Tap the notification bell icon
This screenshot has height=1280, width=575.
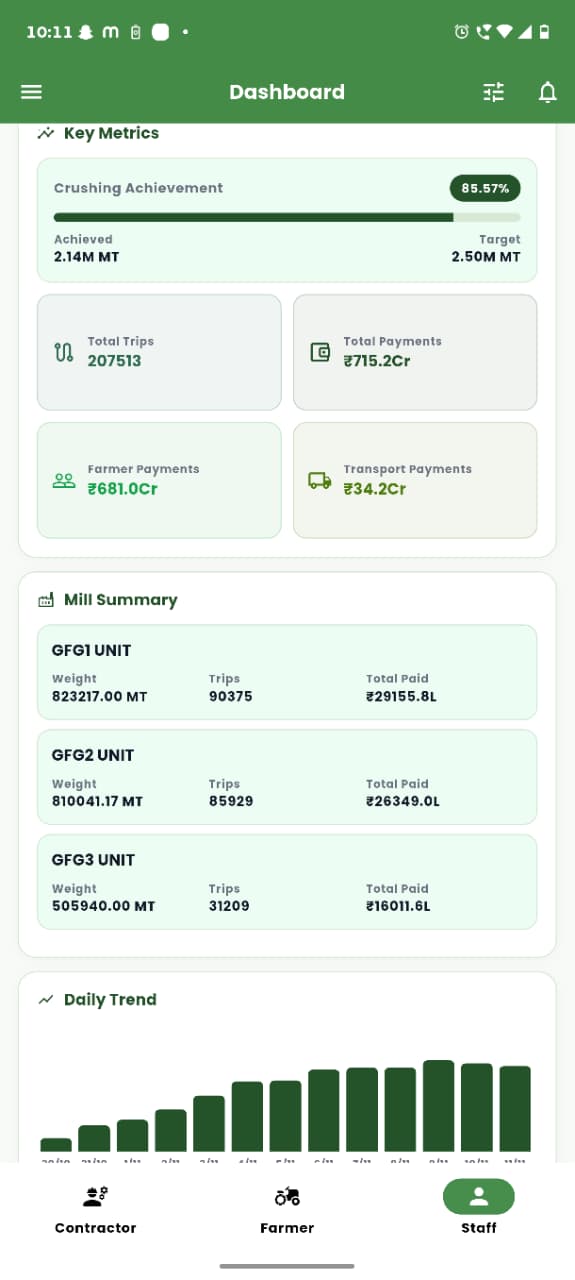[x=547, y=92]
